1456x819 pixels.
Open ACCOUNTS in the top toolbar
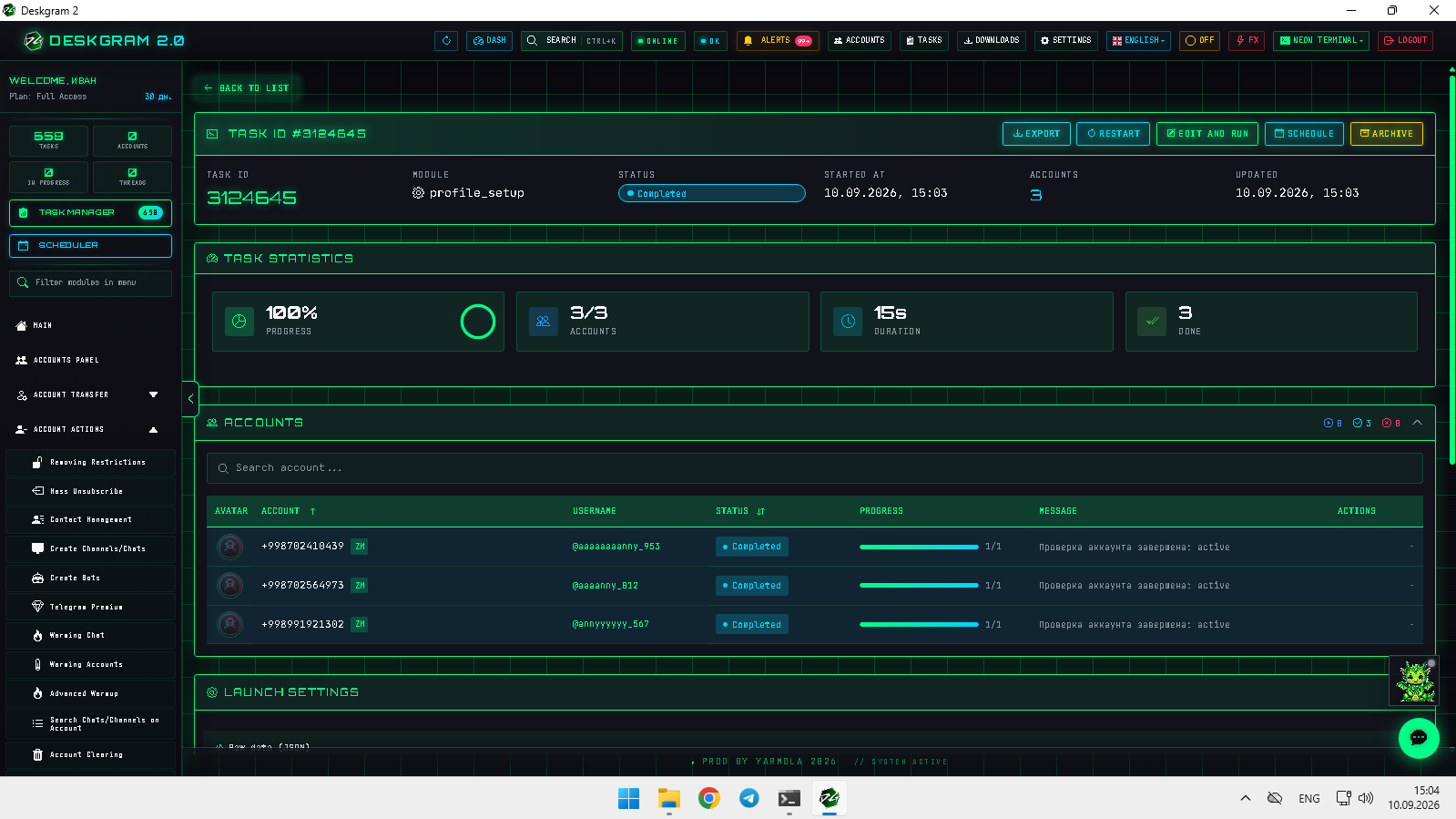(x=860, y=41)
